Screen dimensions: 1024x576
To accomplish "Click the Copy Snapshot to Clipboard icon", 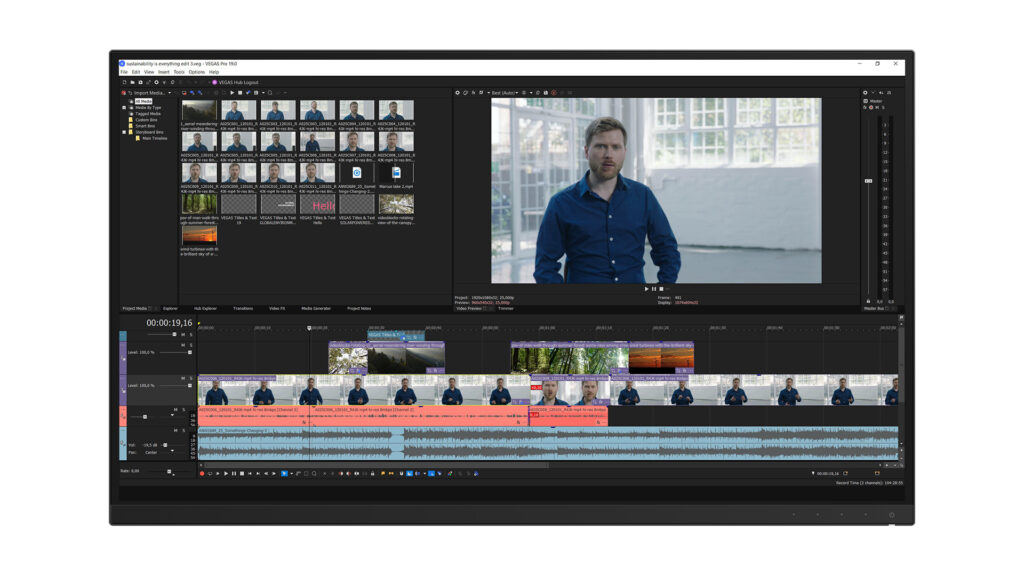I will point(538,93).
